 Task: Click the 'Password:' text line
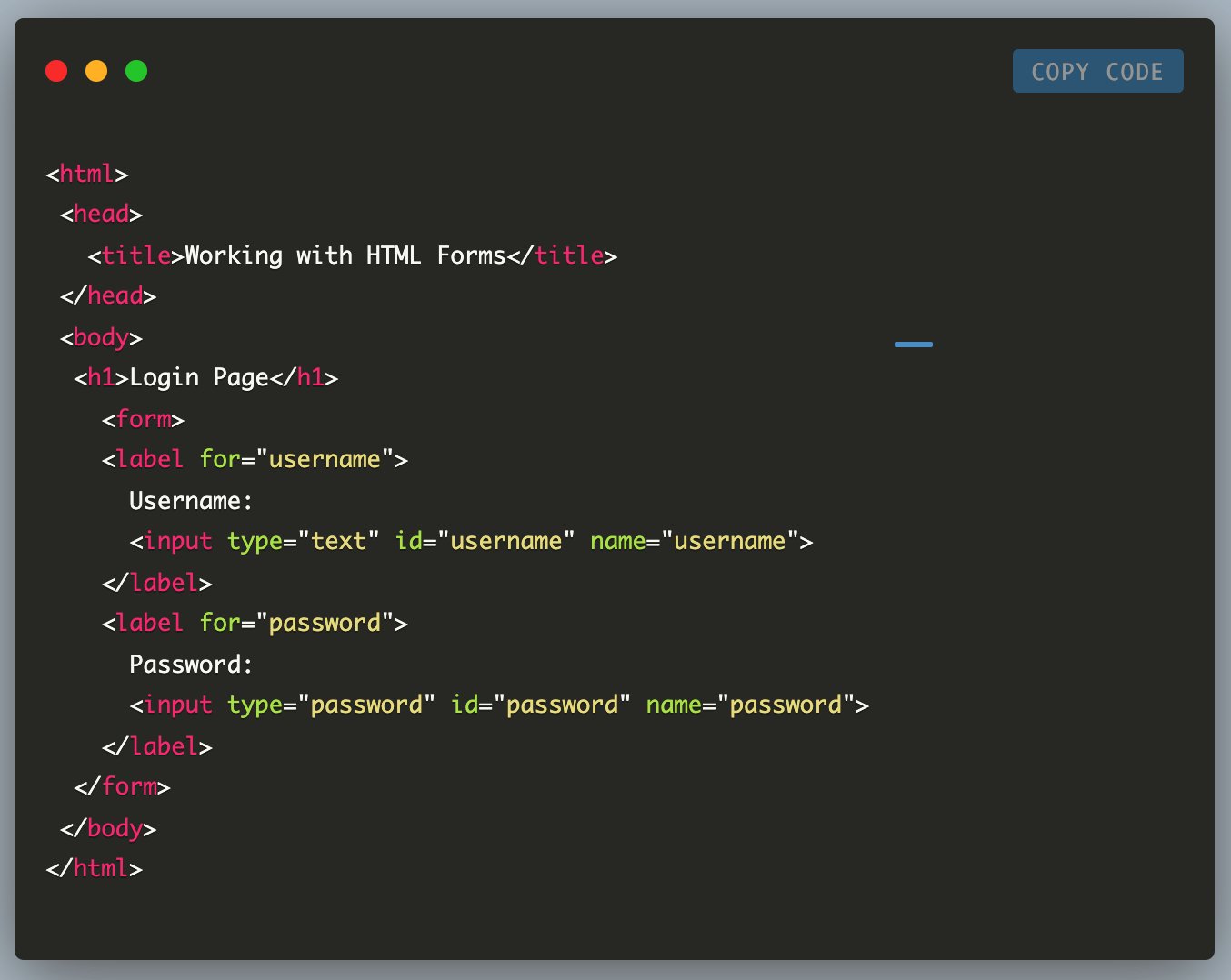pyautogui.click(x=191, y=665)
